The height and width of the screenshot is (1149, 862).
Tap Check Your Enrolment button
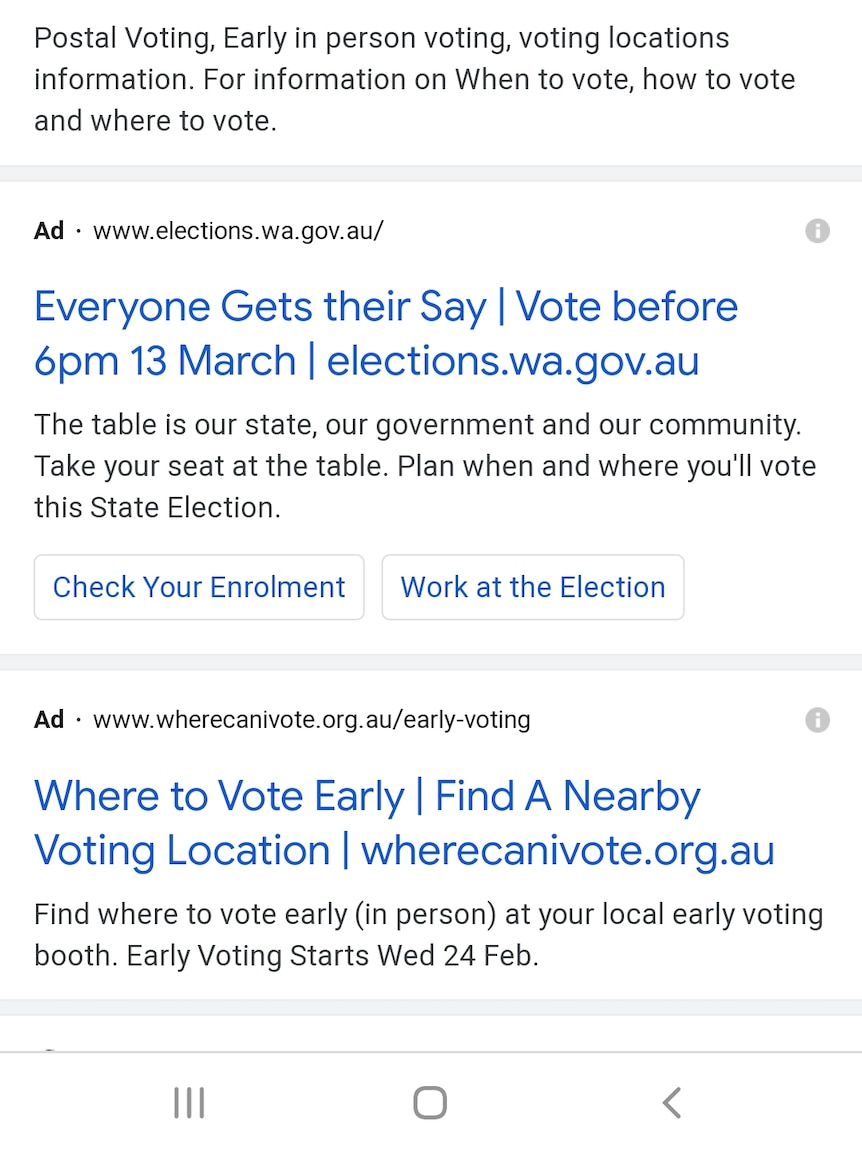[x=199, y=587]
